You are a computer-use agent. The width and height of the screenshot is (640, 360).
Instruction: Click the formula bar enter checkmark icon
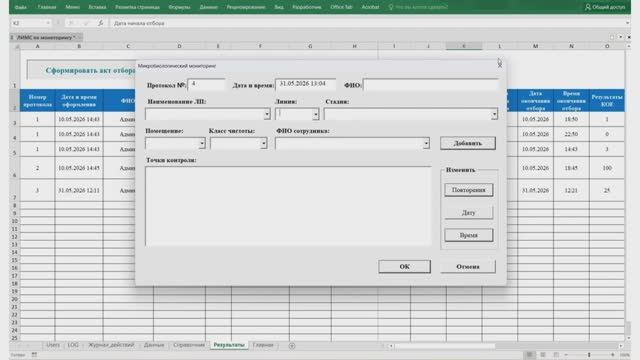point(86,23)
